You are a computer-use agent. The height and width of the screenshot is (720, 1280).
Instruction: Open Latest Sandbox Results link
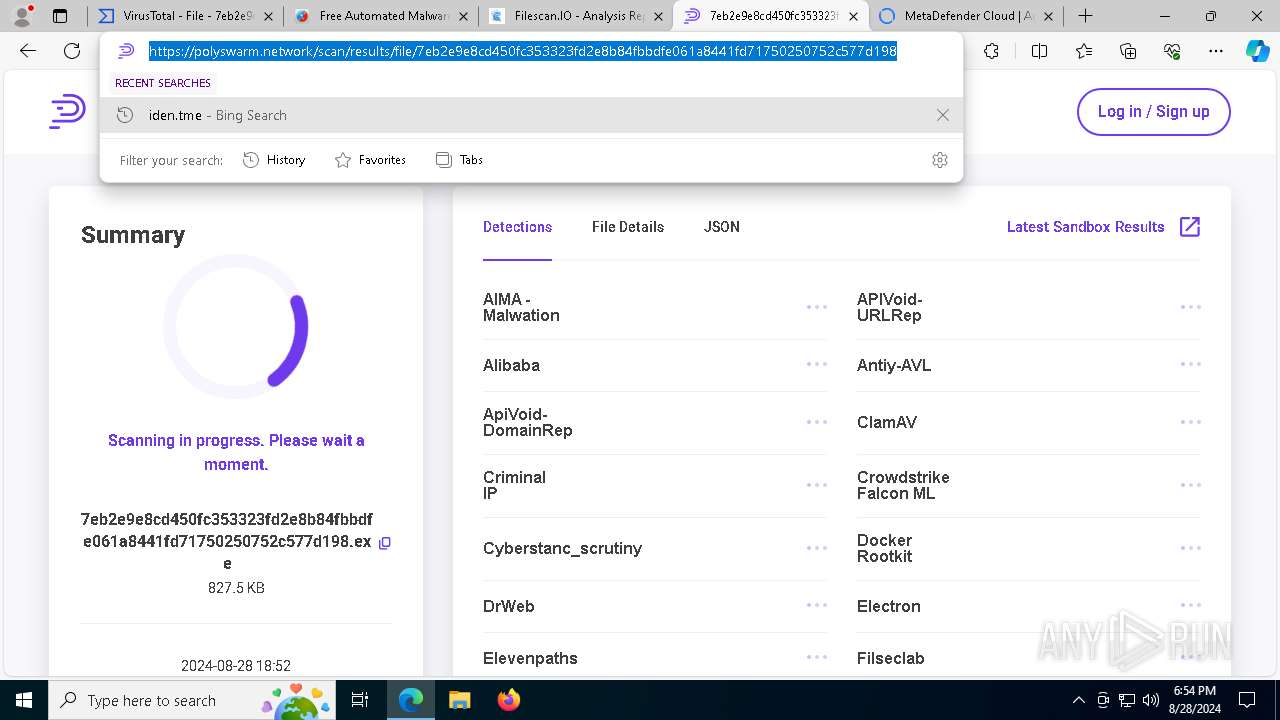point(1085,227)
